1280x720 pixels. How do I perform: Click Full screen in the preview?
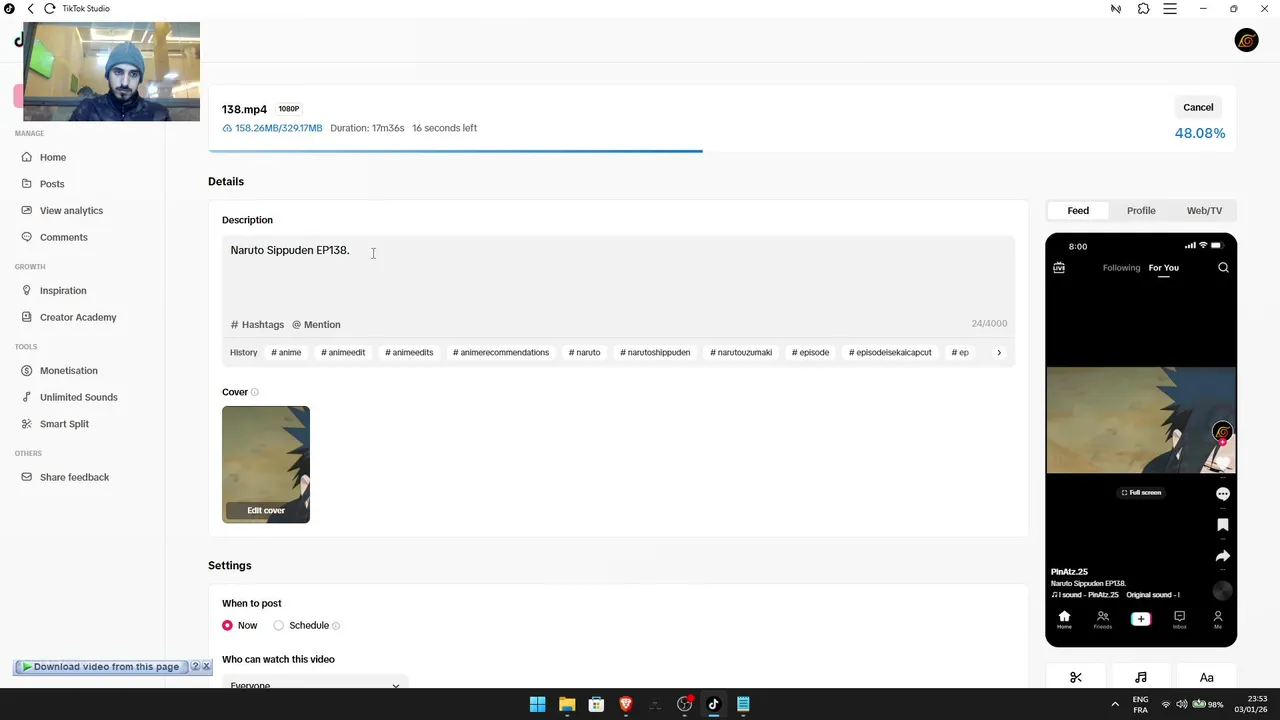point(1141,493)
